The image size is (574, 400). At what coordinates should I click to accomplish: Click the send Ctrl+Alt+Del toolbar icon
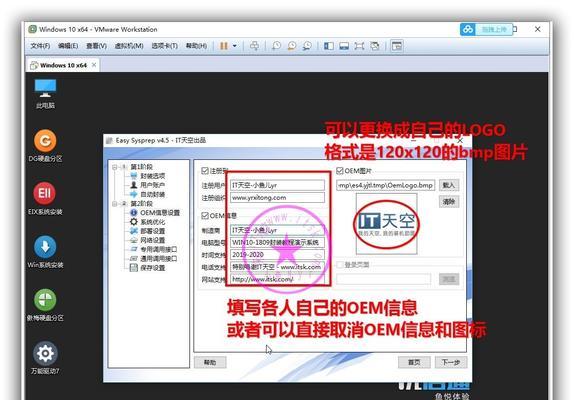point(254,46)
